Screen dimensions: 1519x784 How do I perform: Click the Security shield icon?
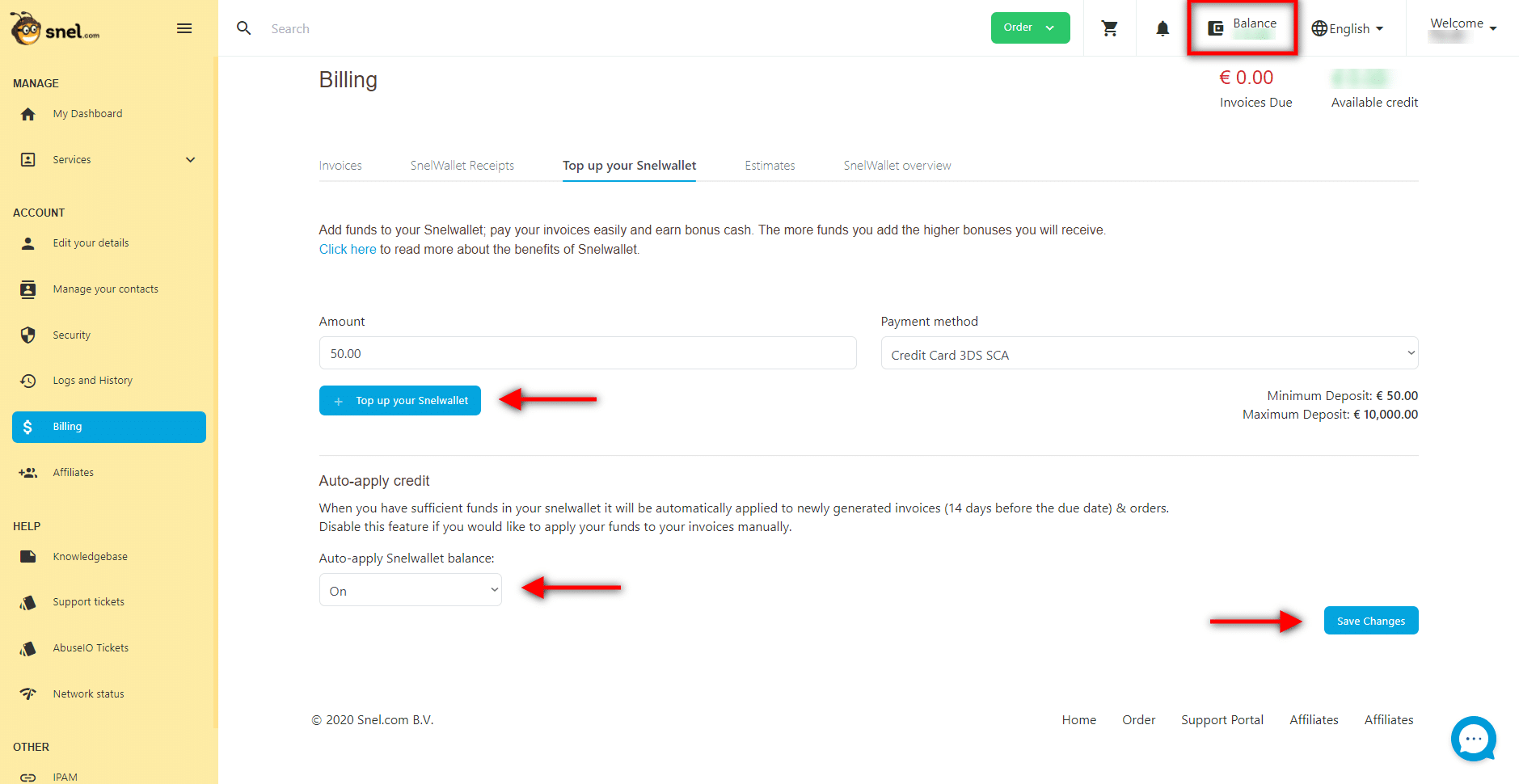tap(28, 335)
